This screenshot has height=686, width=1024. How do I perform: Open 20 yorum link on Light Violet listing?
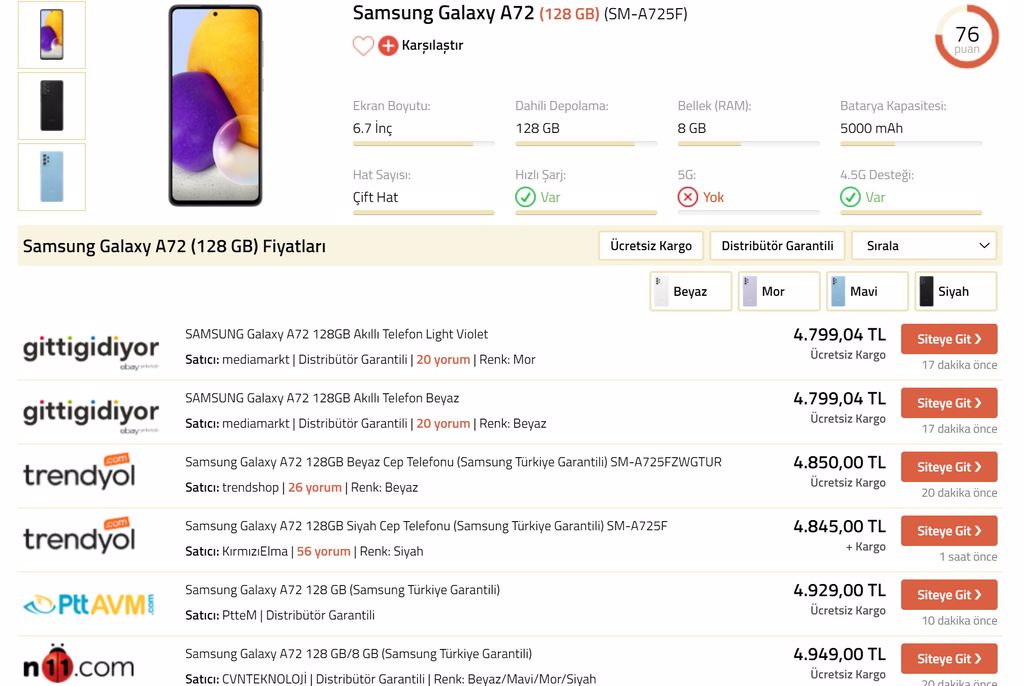(443, 359)
